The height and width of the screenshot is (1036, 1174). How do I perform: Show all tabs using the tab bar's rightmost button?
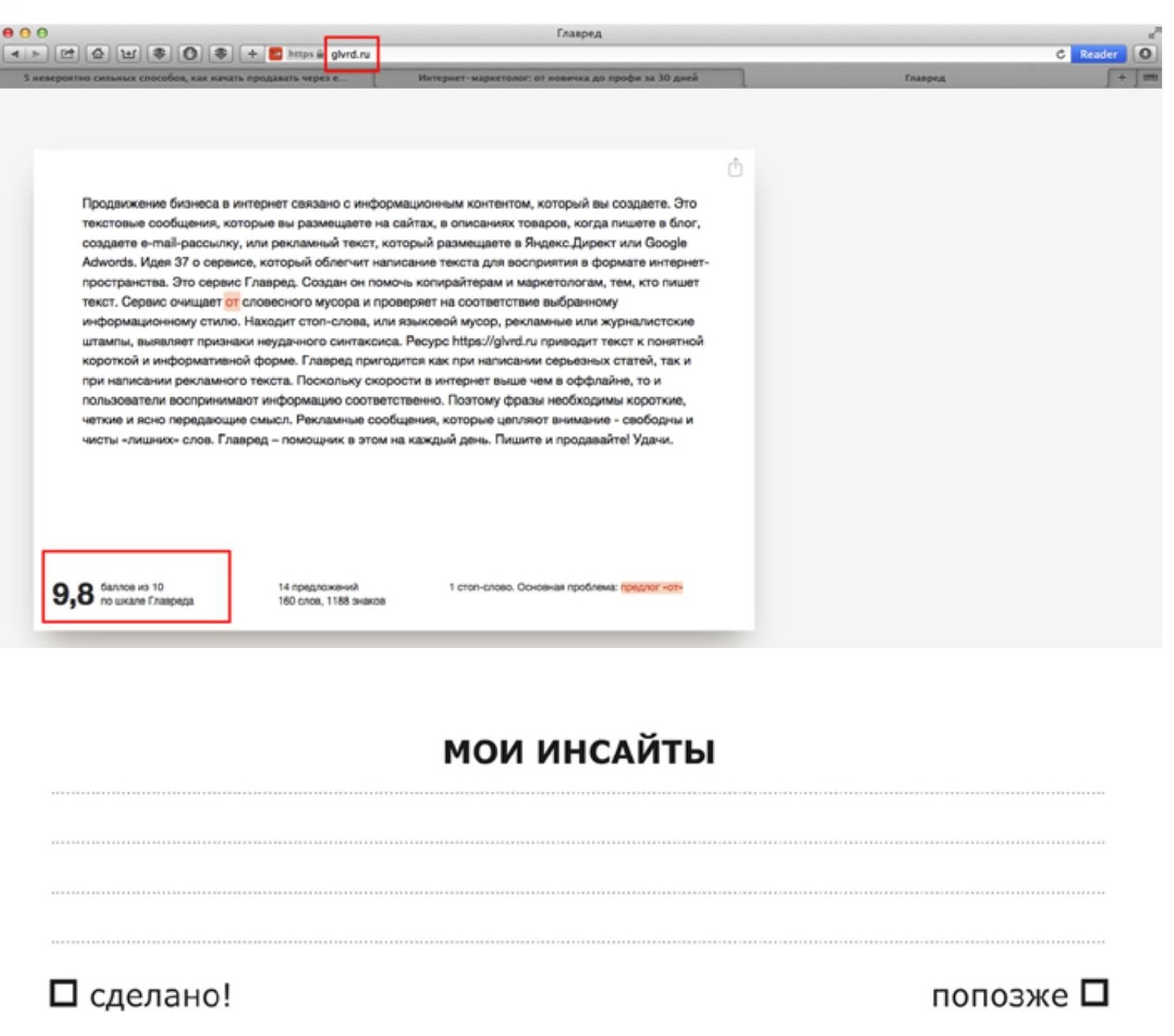click(x=1150, y=77)
